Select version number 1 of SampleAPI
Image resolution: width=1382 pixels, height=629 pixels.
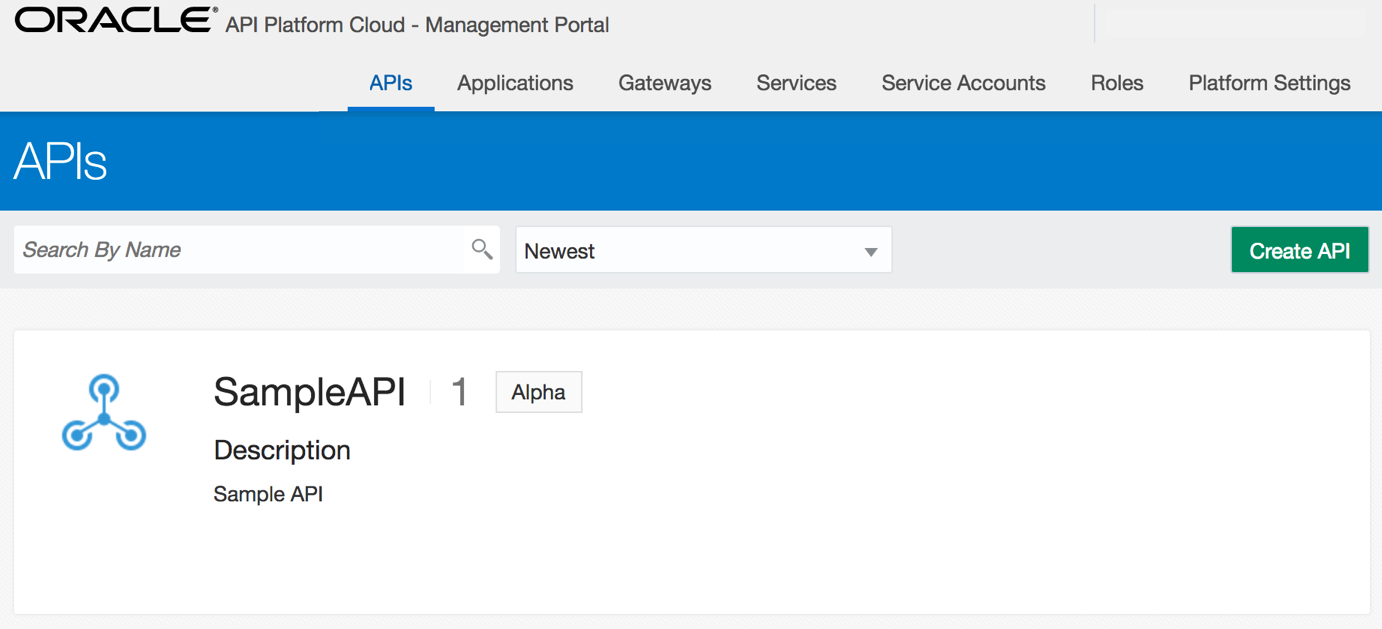click(460, 392)
